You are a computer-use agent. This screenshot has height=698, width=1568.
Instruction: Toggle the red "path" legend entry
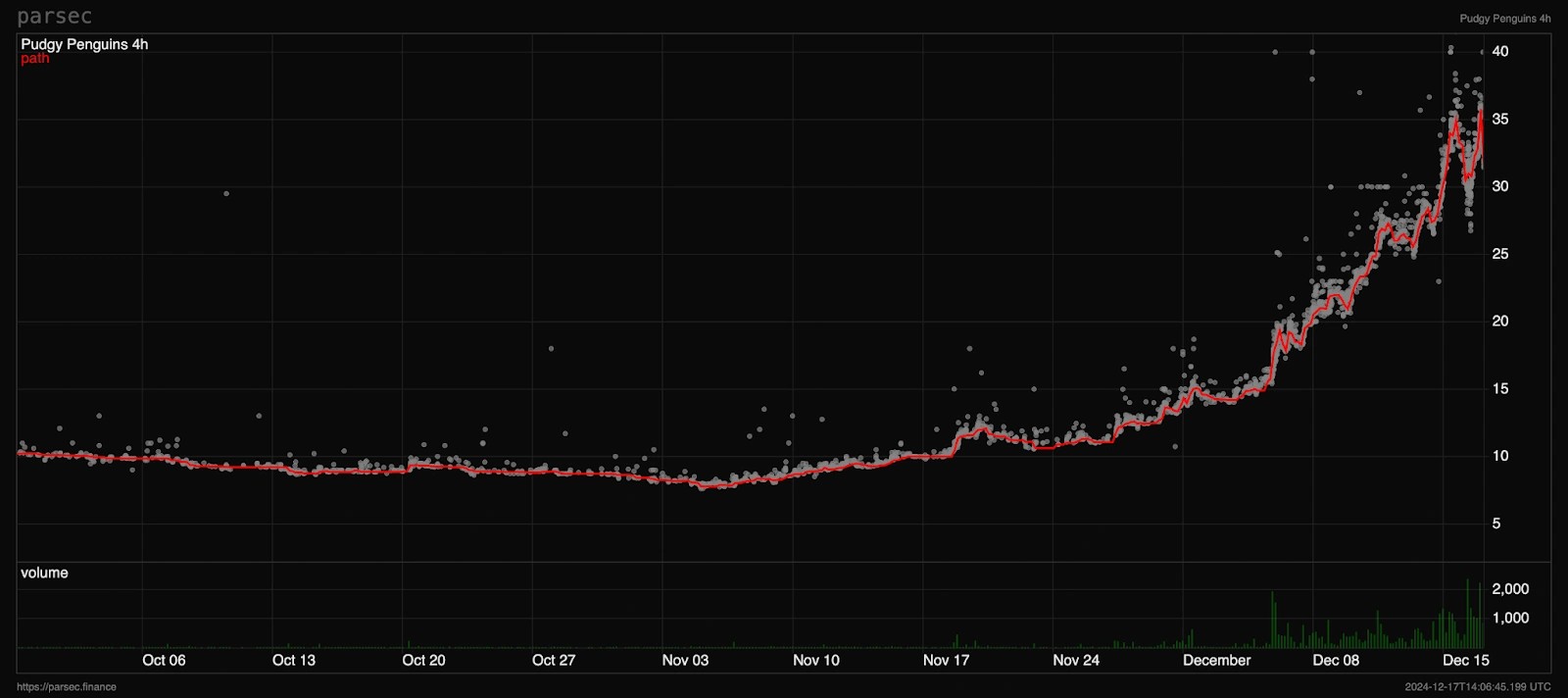pos(34,59)
